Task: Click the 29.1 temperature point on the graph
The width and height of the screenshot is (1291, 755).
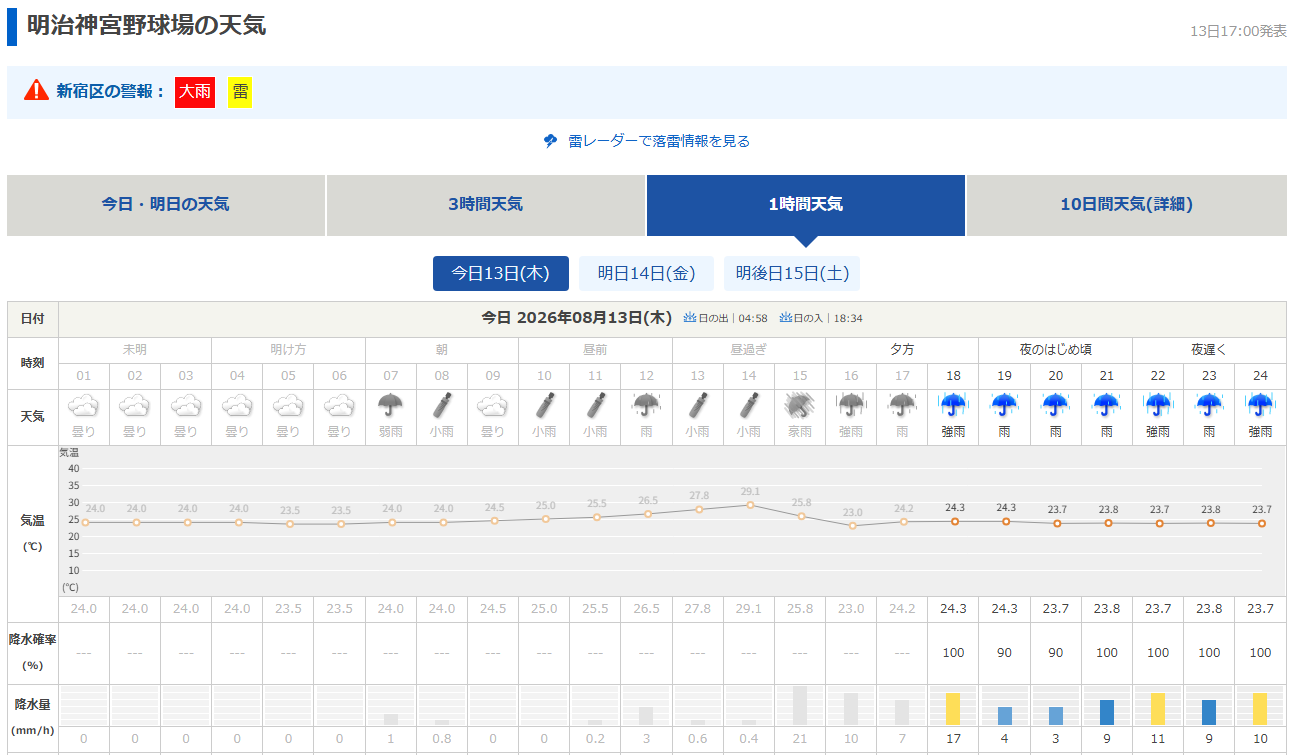Action: (x=749, y=505)
